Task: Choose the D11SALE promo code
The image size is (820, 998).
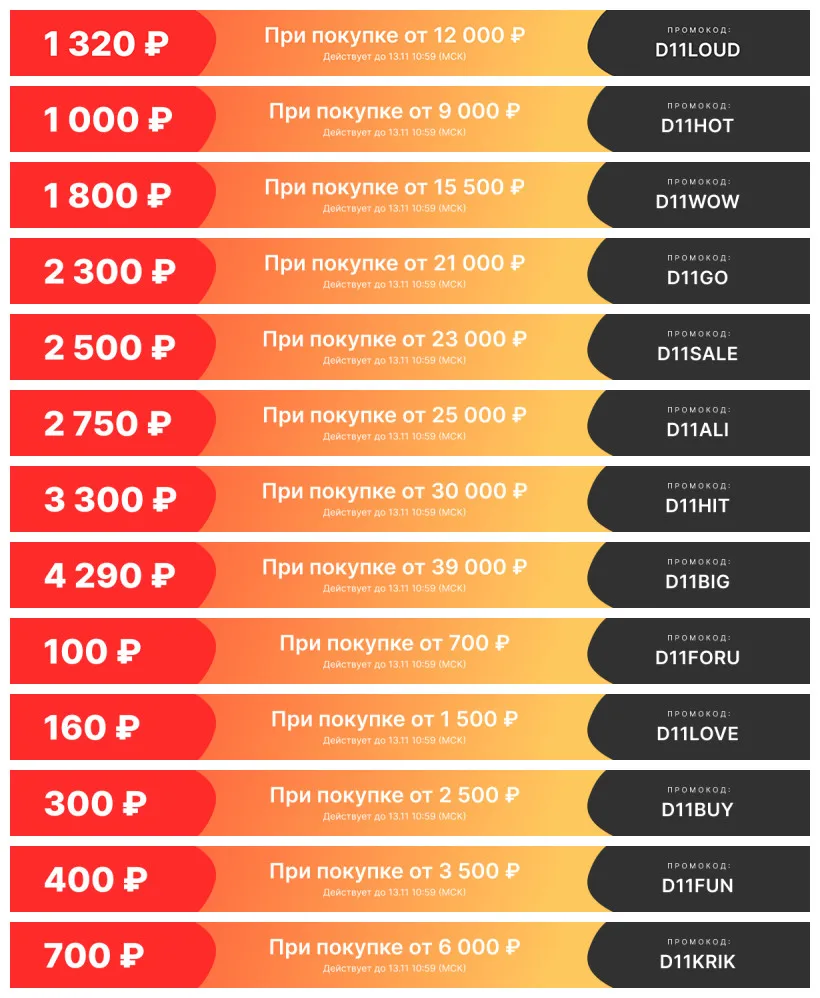Action: pos(698,353)
